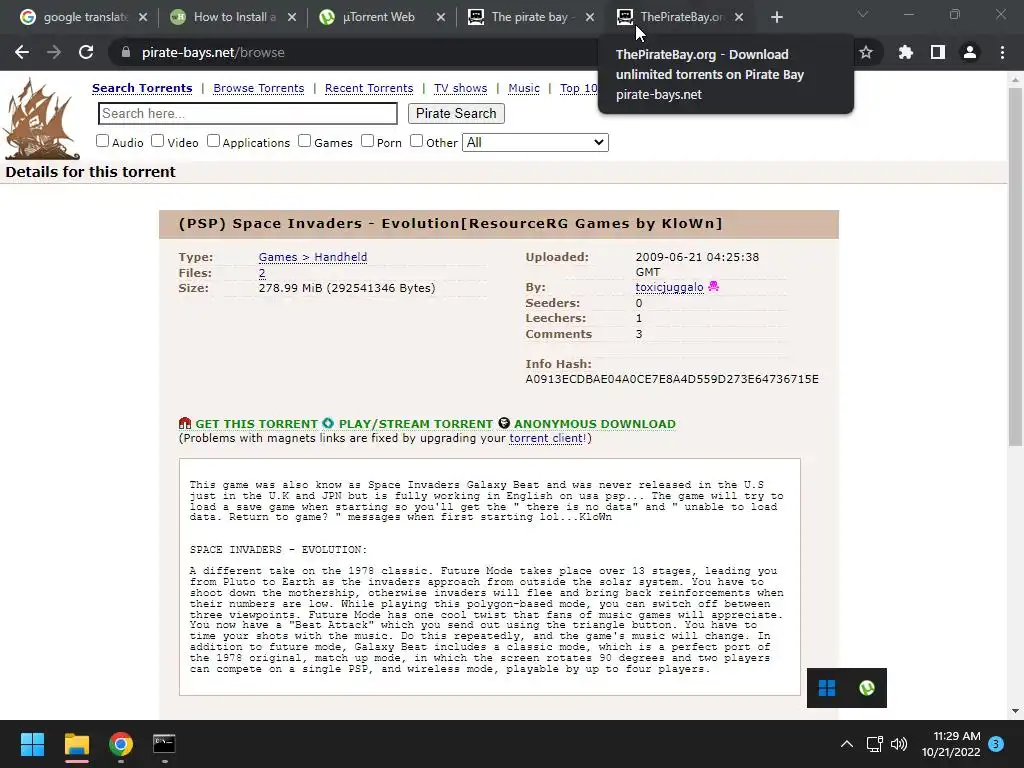
Task: Click the Pirate Search button
Action: [456, 114]
